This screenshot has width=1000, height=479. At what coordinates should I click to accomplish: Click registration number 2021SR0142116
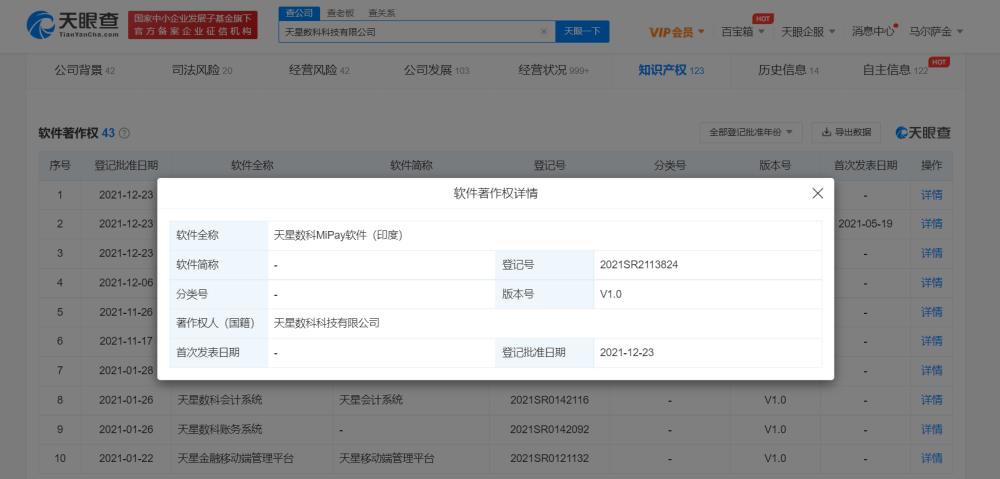[x=549, y=400]
